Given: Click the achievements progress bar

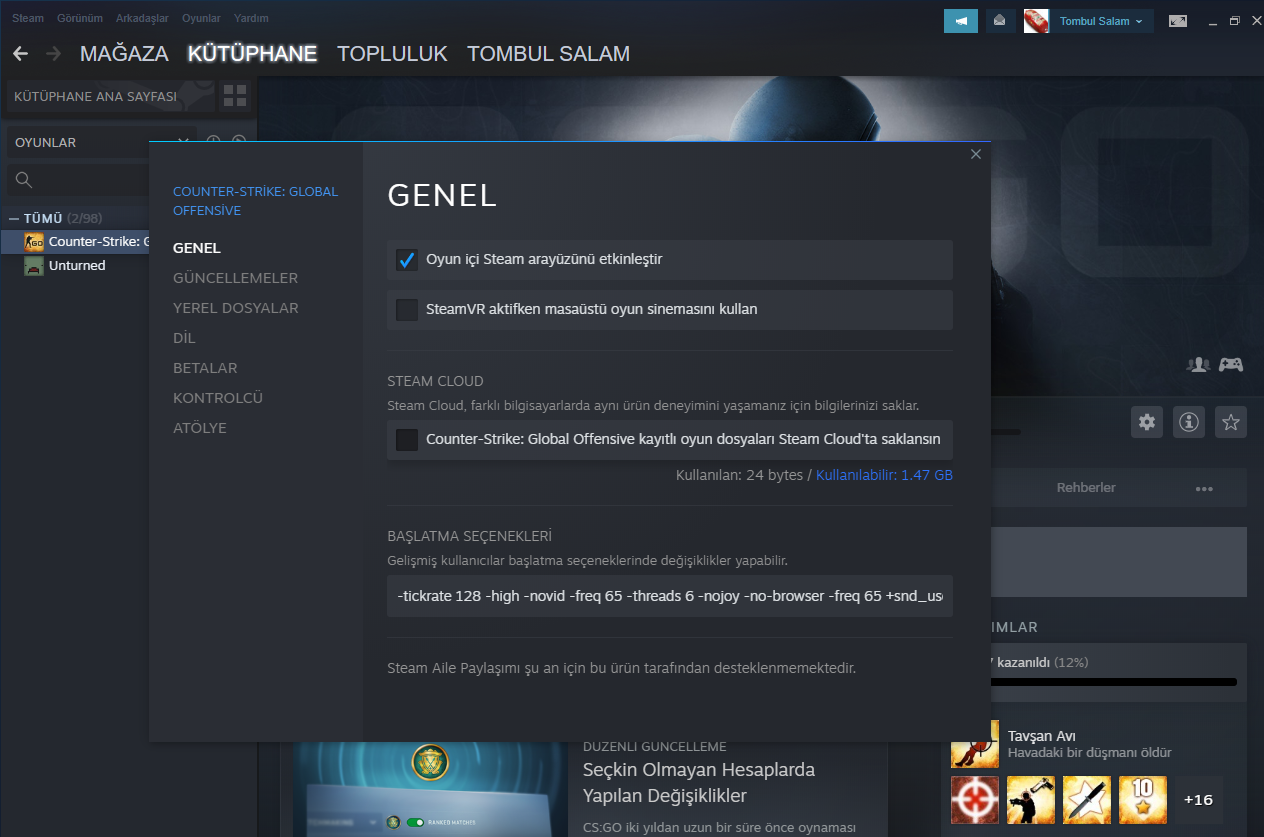Looking at the screenshot, I should coord(1112,682).
